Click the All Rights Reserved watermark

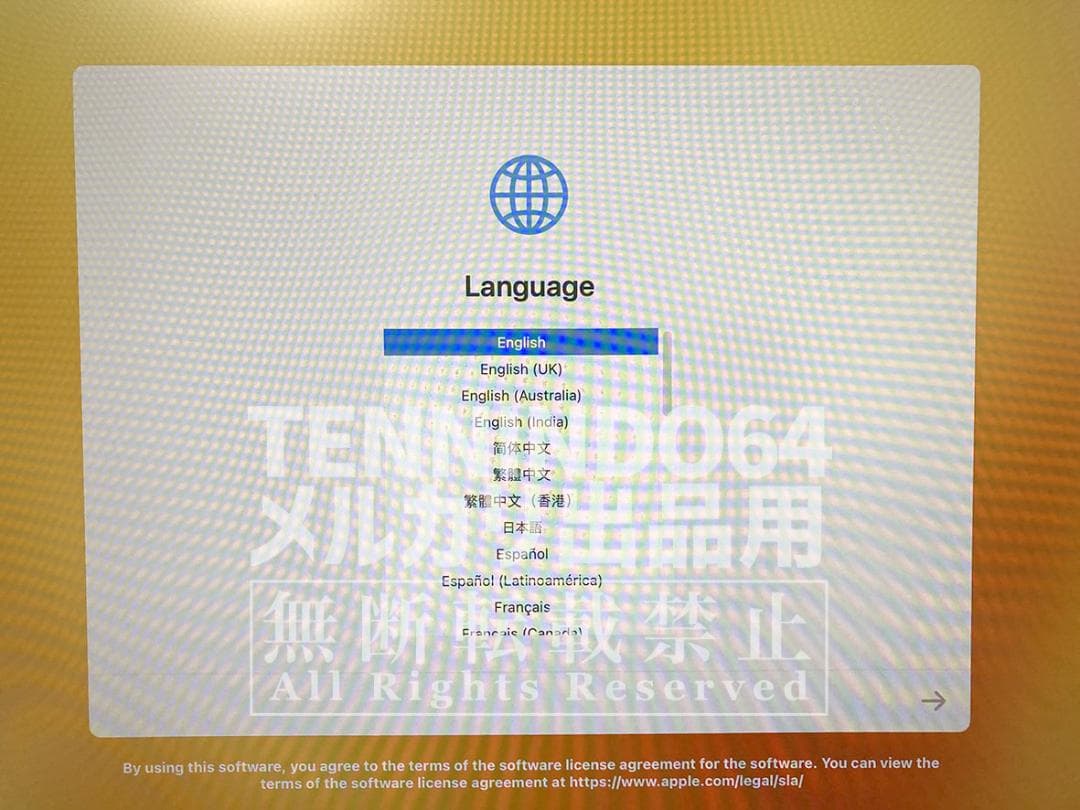click(538, 688)
